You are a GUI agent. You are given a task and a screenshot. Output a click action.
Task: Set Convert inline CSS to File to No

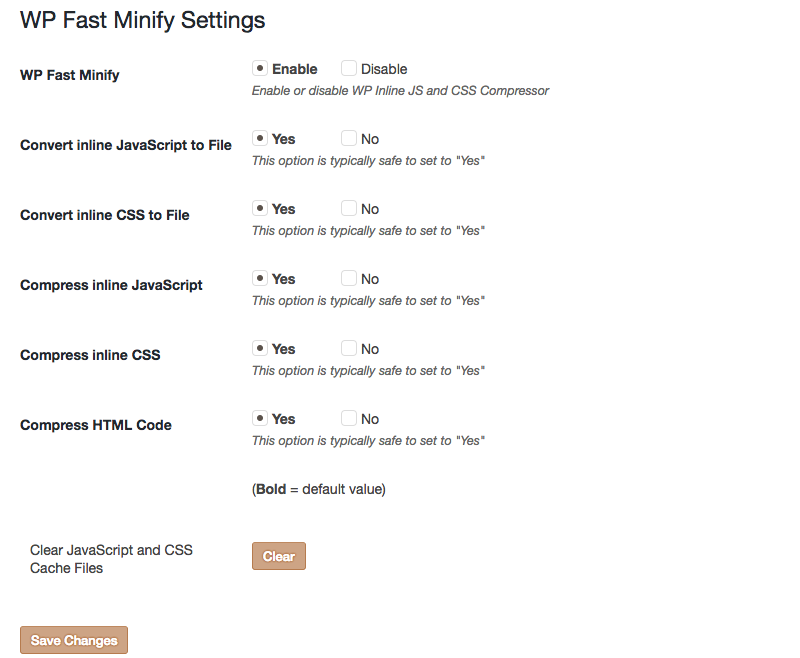[349, 208]
